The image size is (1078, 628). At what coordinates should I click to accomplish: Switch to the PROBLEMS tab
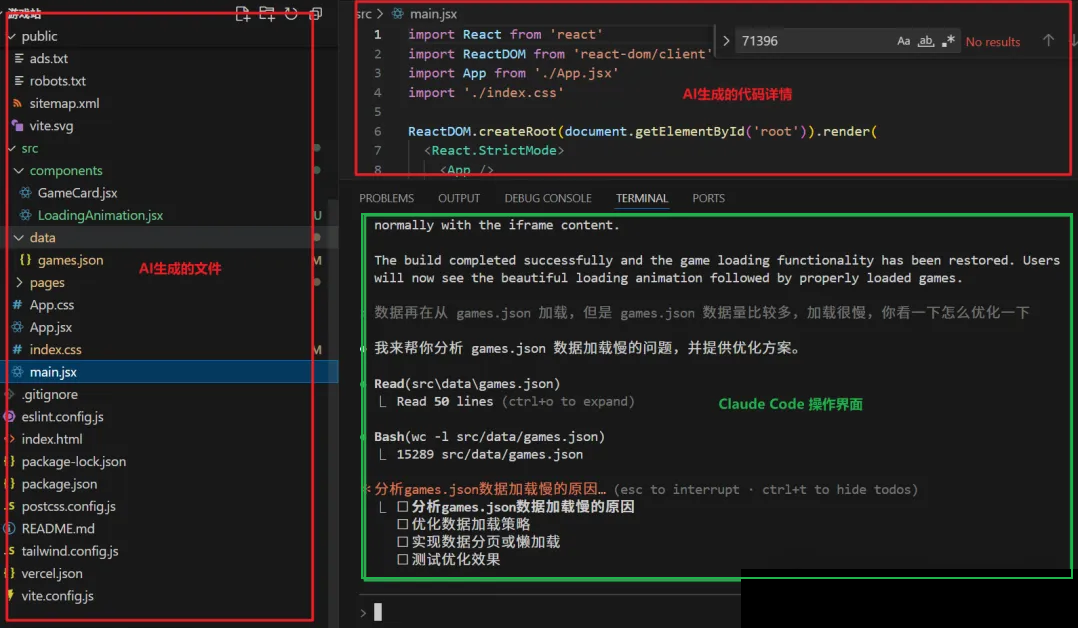coord(386,198)
